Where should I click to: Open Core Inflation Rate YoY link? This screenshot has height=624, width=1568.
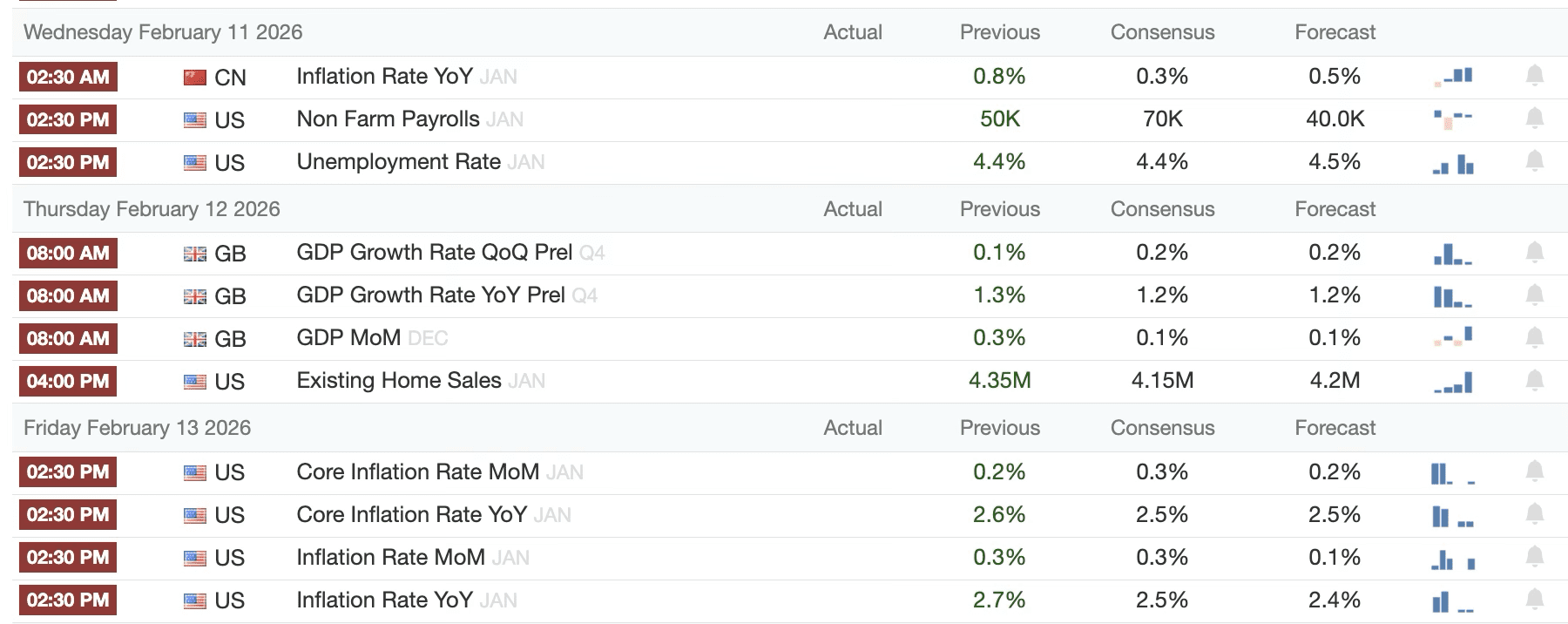pyautogui.click(x=411, y=514)
